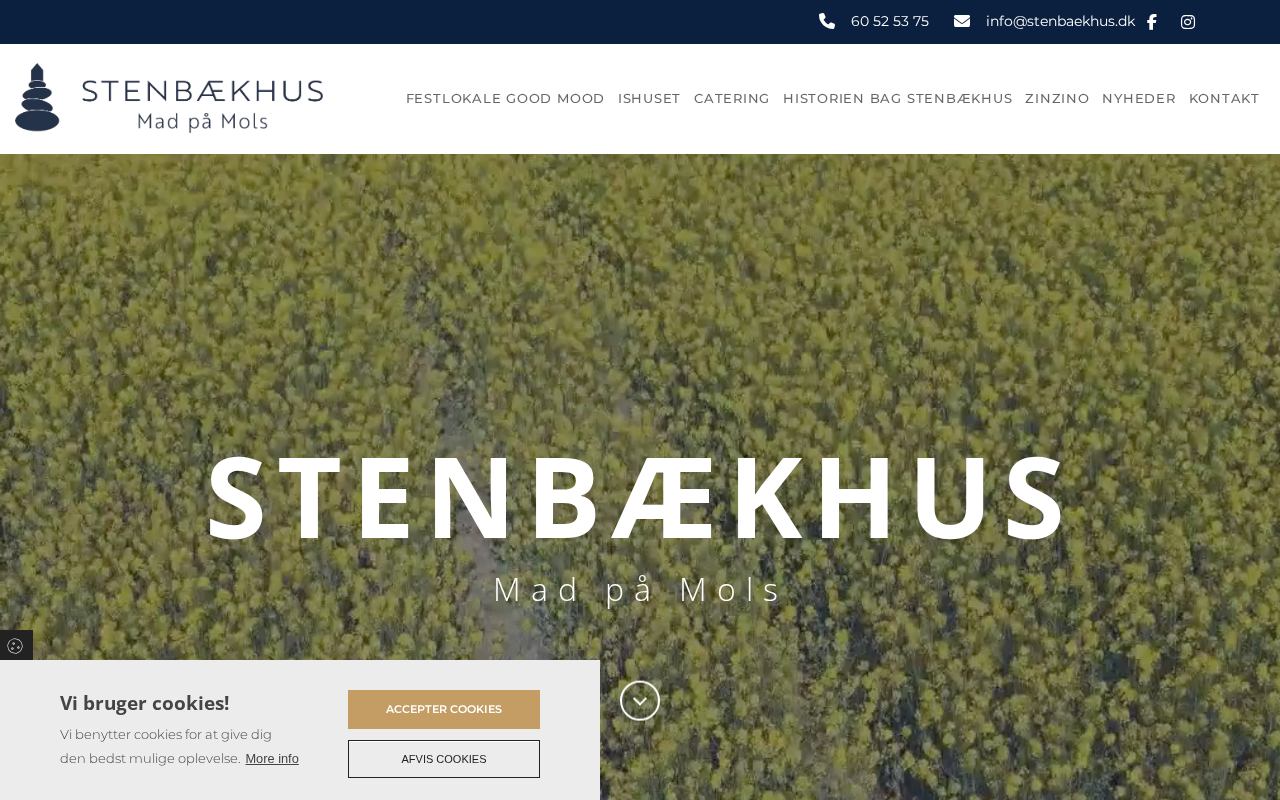Go to Historien bag Stenbækhus page
Image resolution: width=1280 pixels, height=800 pixels.
(x=897, y=98)
